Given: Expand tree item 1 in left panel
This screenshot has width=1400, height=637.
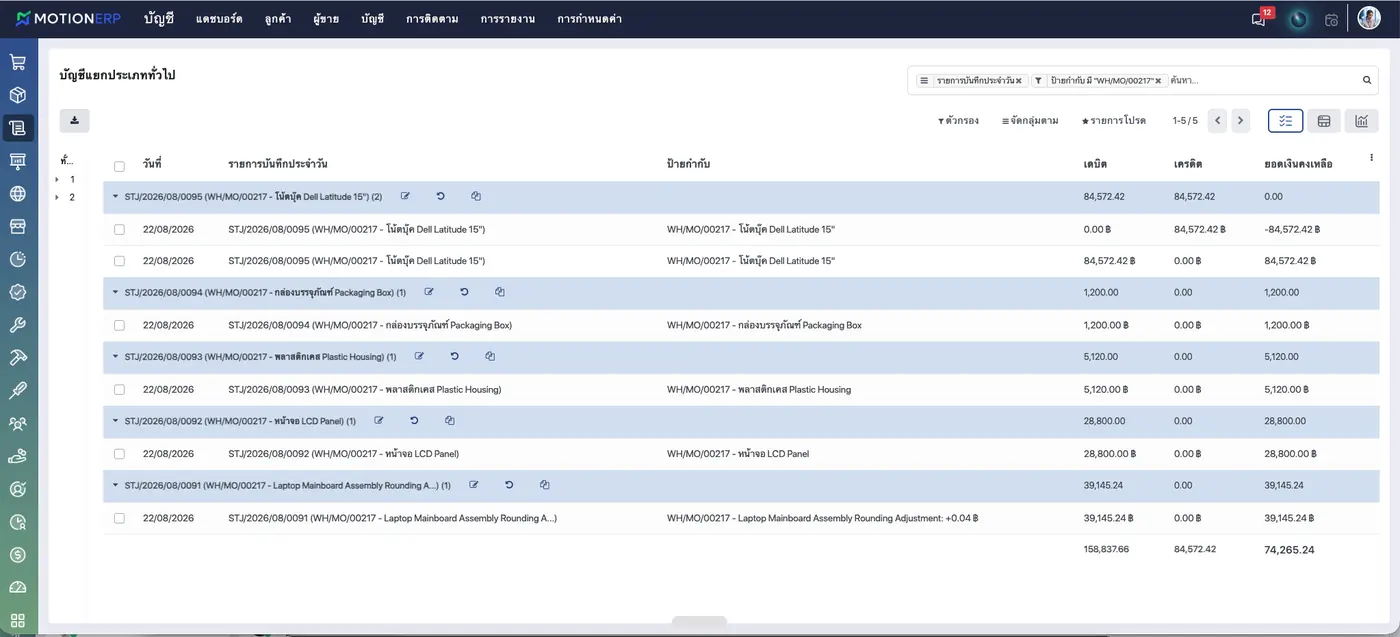Looking at the screenshot, I should coord(57,179).
